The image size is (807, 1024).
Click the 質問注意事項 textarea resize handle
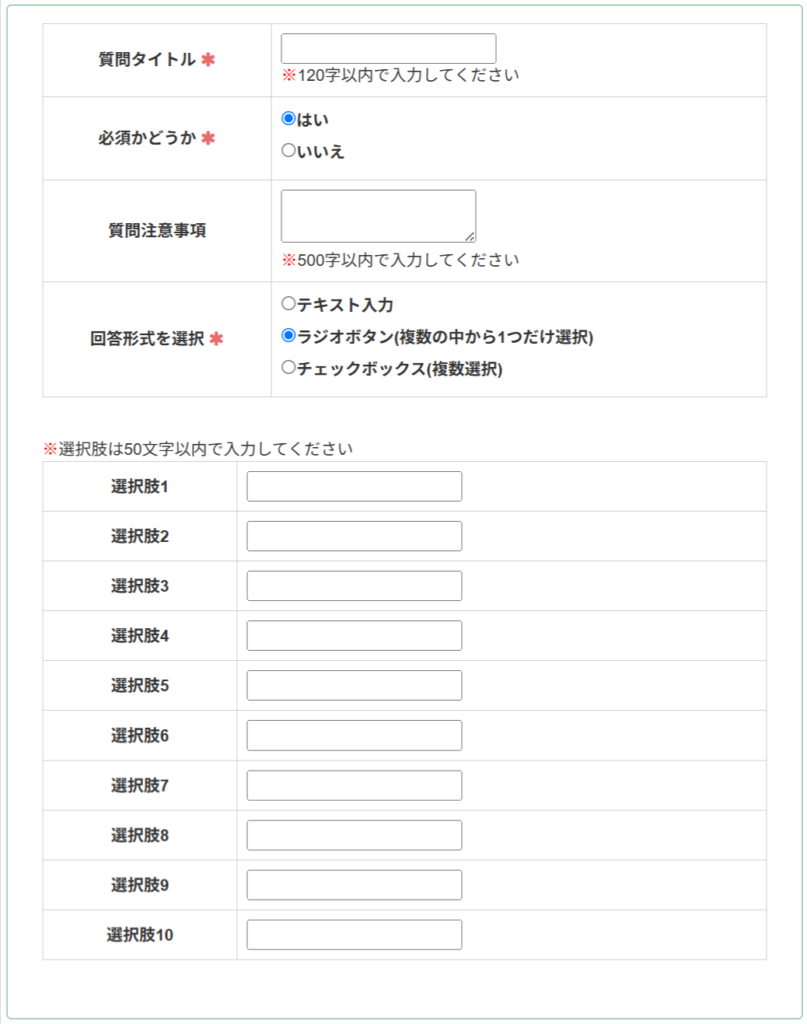tap(470, 237)
